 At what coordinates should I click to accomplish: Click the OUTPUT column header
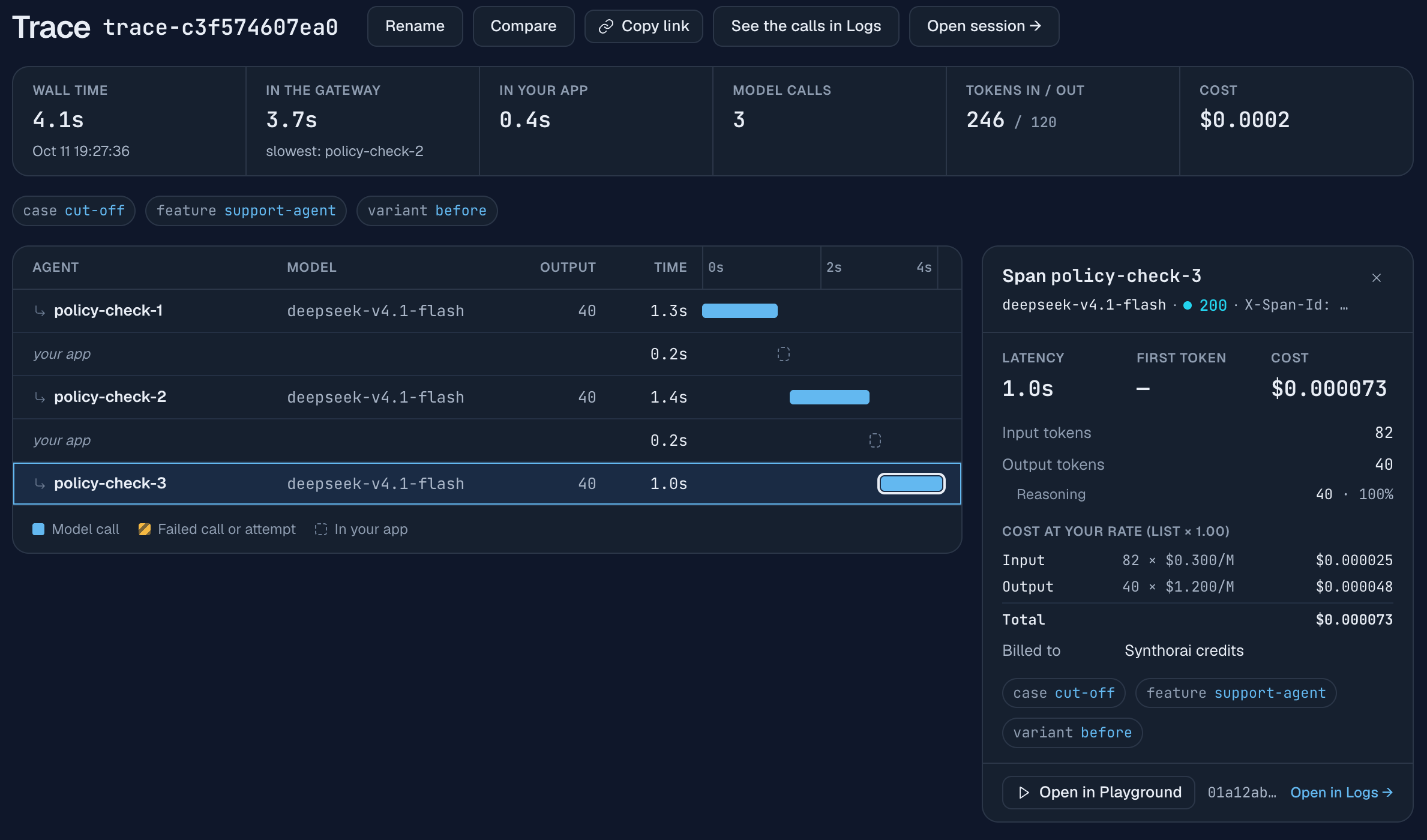coord(568,268)
